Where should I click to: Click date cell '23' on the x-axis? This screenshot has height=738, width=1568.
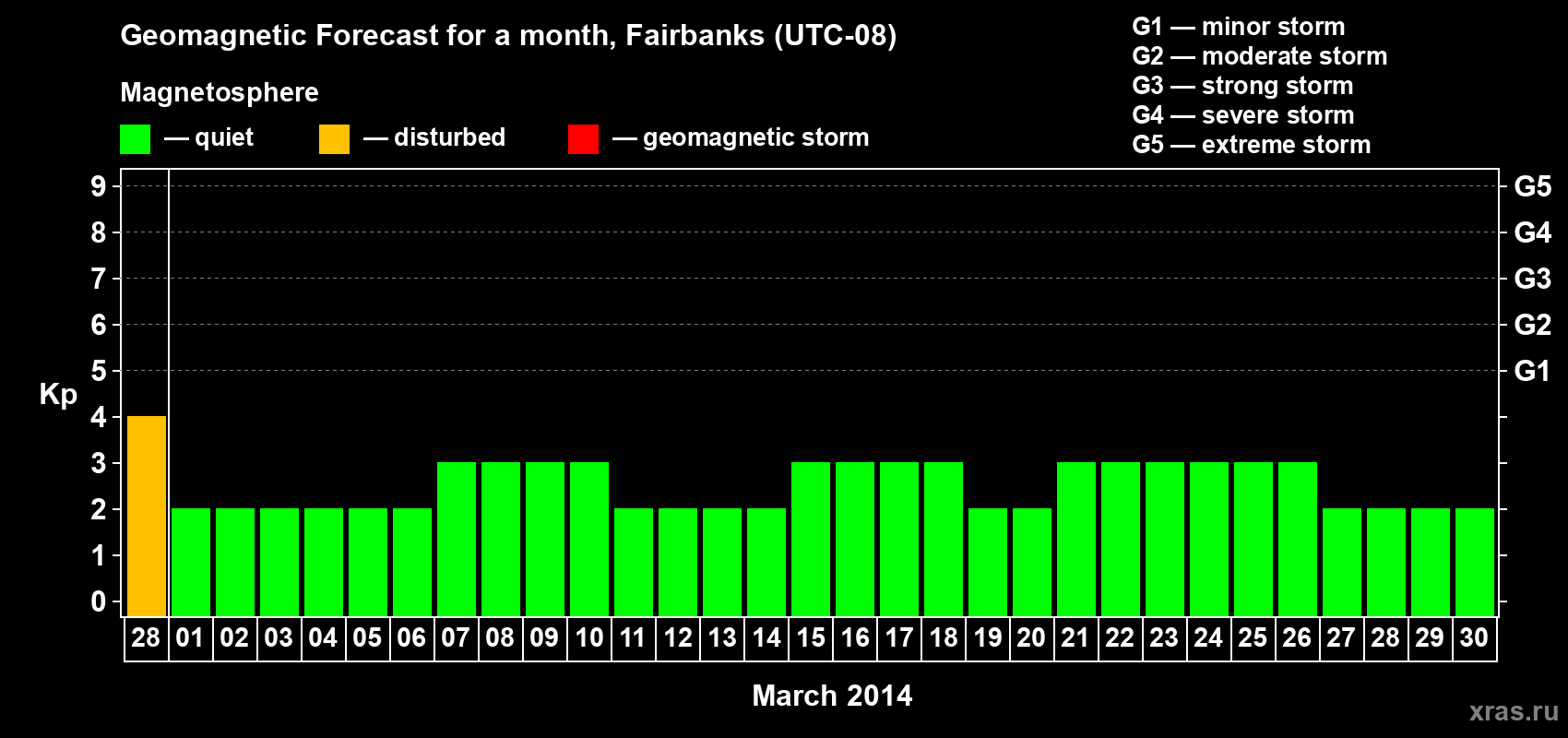click(x=1164, y=638)
